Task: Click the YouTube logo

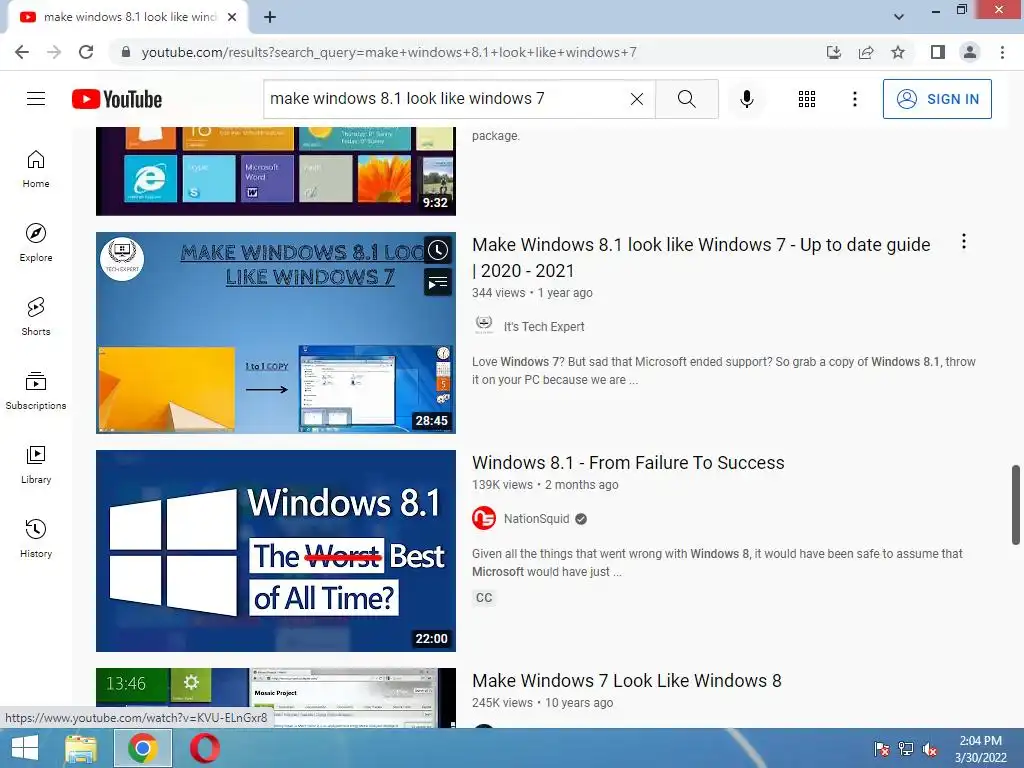Action: tap(117, 99)
